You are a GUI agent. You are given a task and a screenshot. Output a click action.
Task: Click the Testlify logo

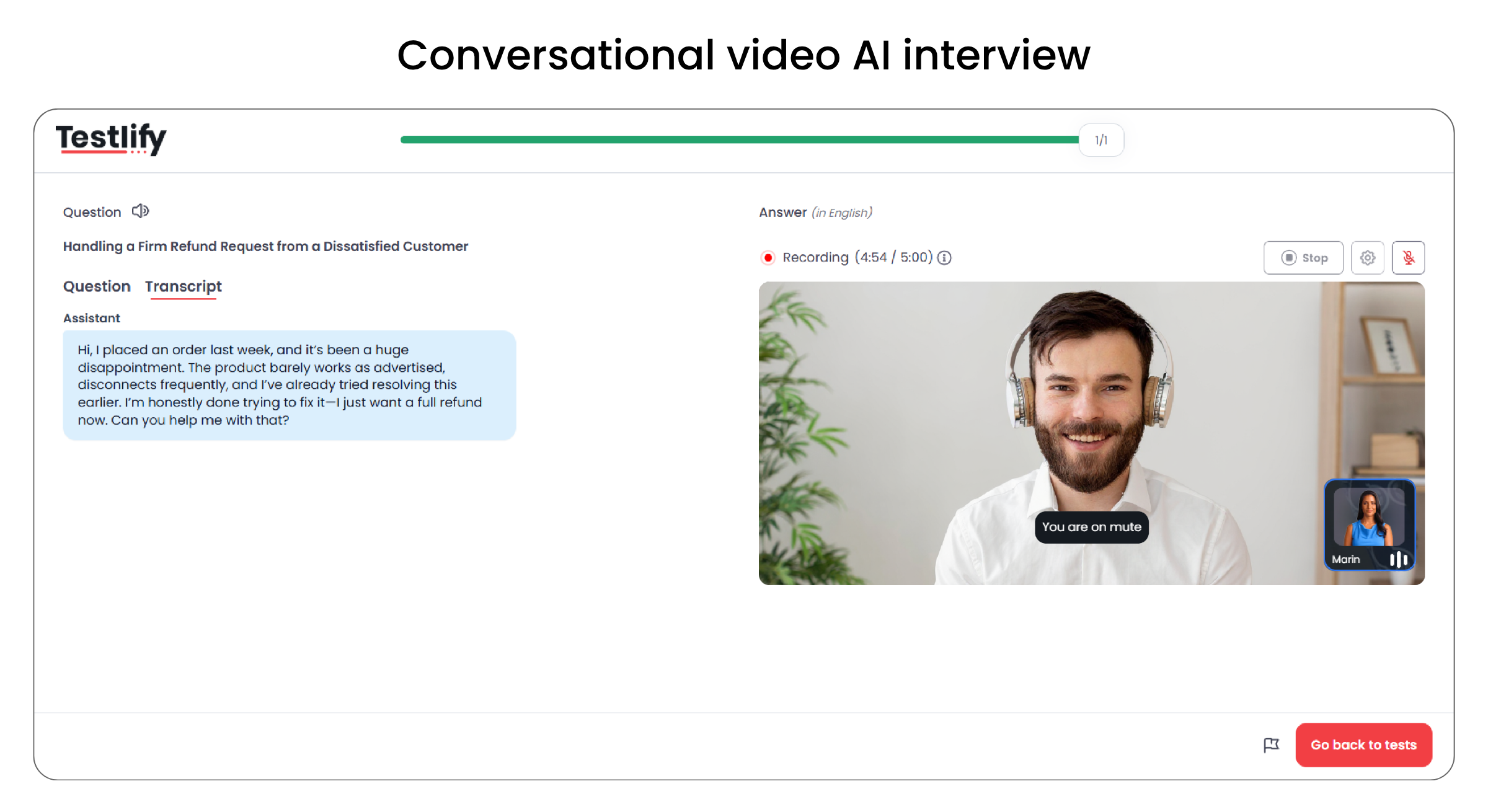[111, 138]
